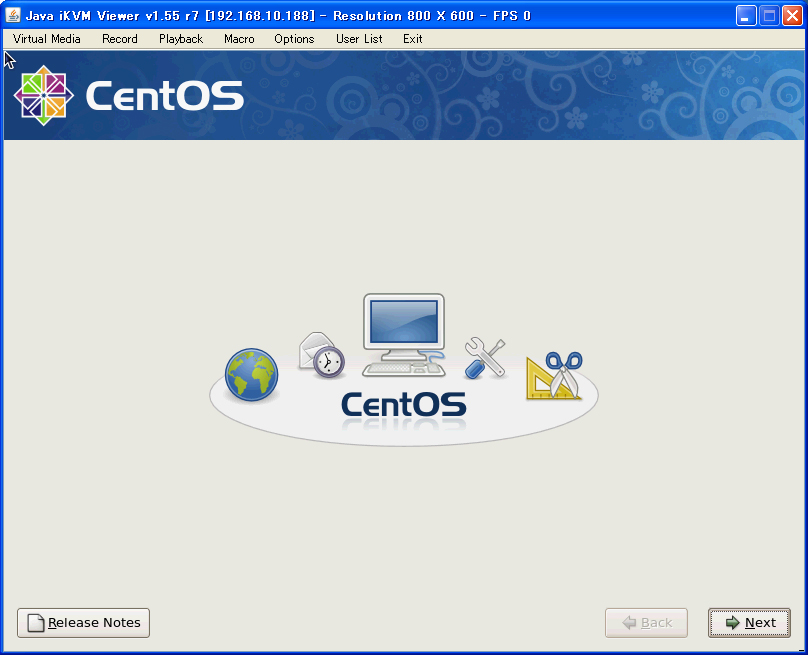Viewport: 808px width, 655px height.
Task: Close the iKVM Viewer window
Action: coord(792,15)
